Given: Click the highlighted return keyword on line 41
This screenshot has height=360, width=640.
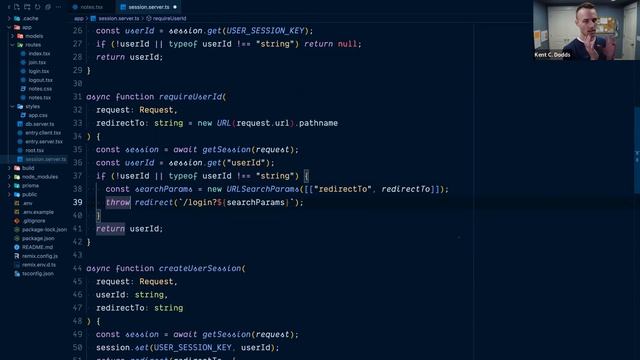Looking at the screenshot, I should [111, 229].
